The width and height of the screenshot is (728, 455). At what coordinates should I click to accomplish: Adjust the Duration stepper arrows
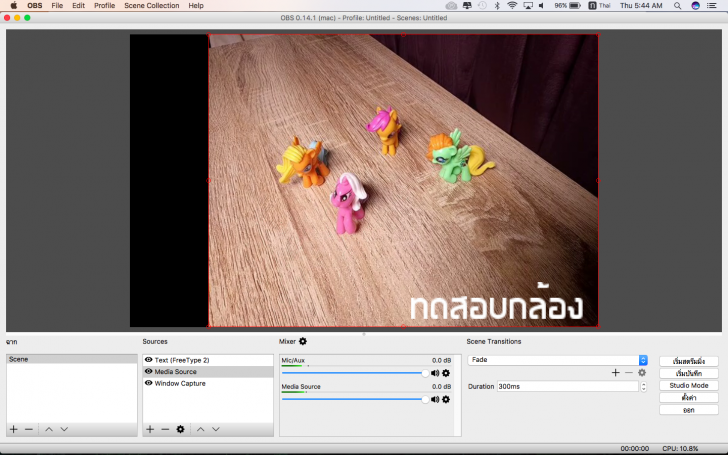(644, 386)
